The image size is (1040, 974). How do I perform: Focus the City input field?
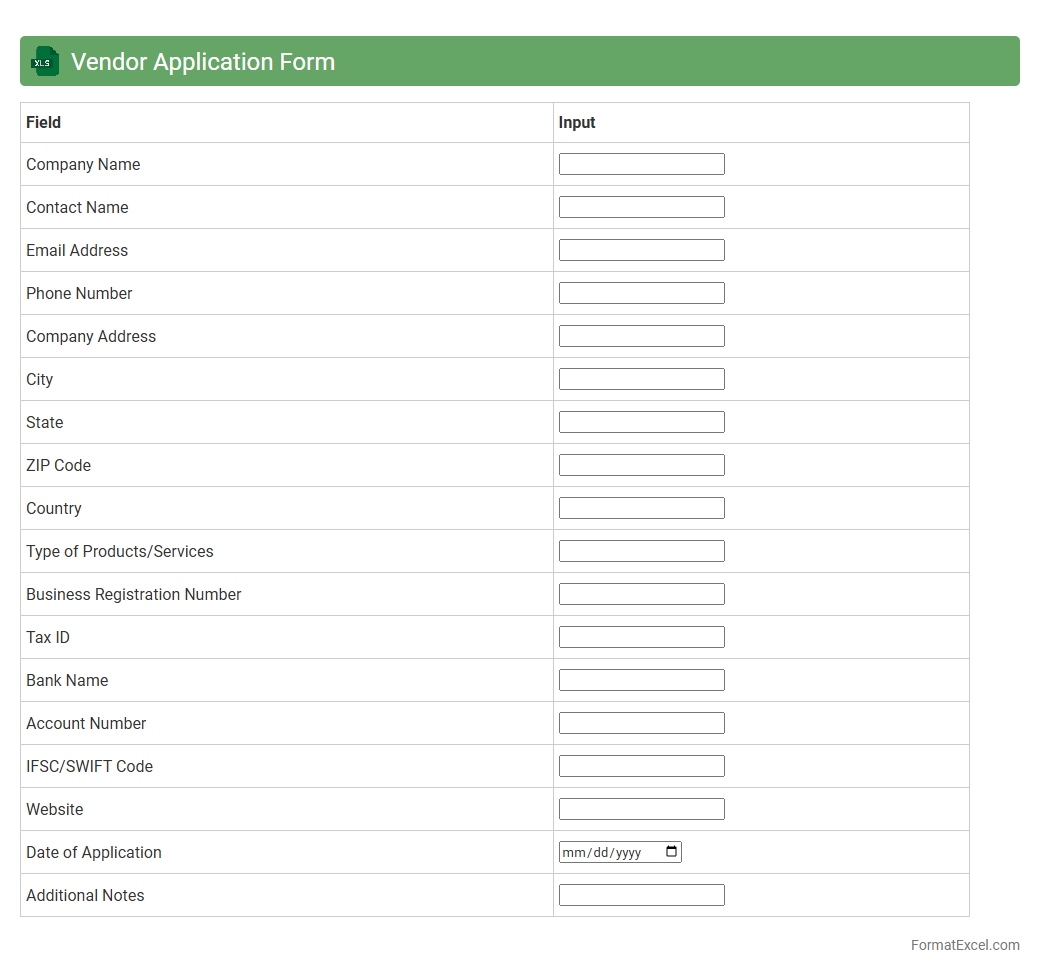pyautogui.click(x=641, y=379)
